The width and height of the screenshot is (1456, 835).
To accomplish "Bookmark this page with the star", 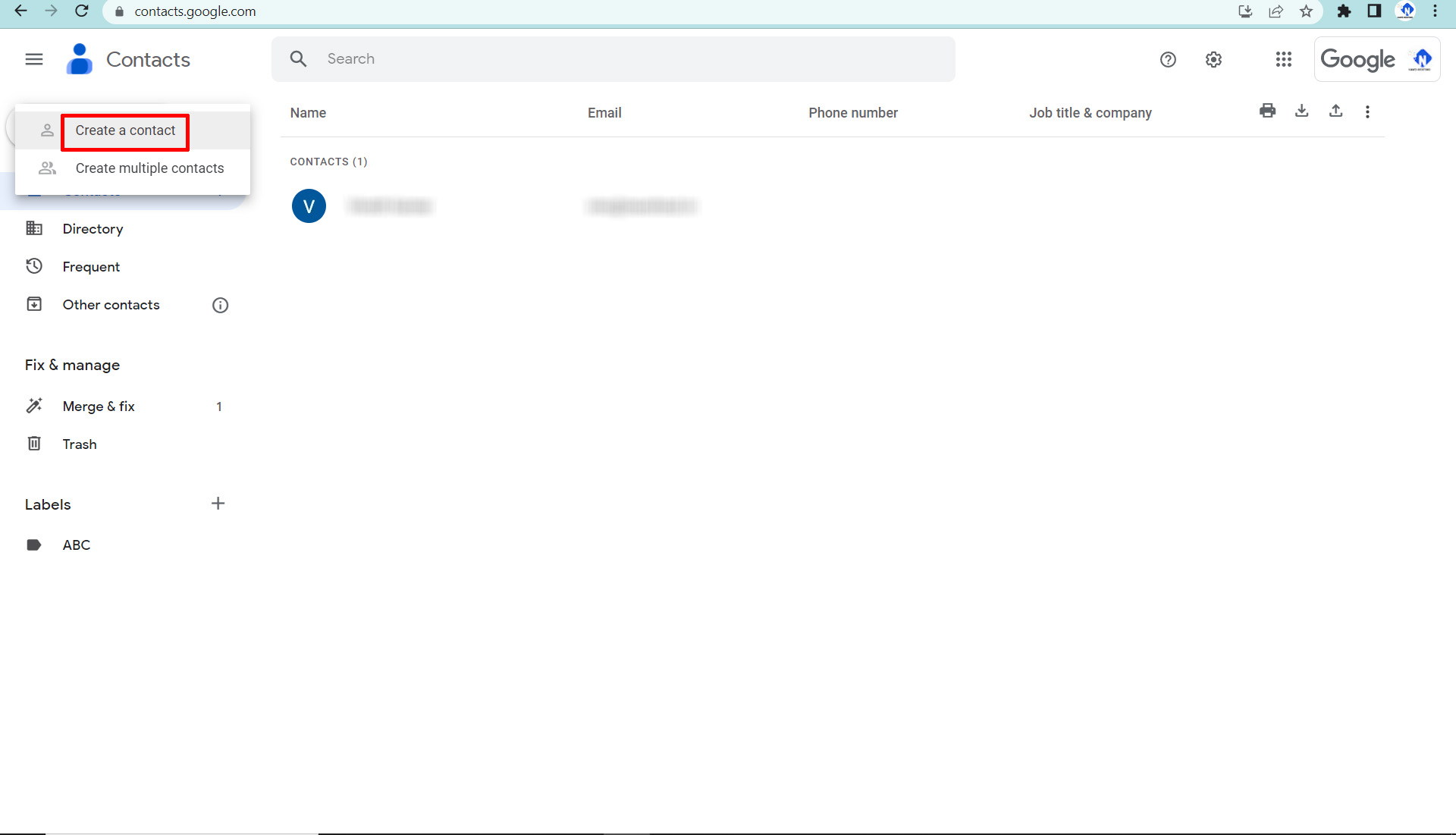I will 1306,11.
